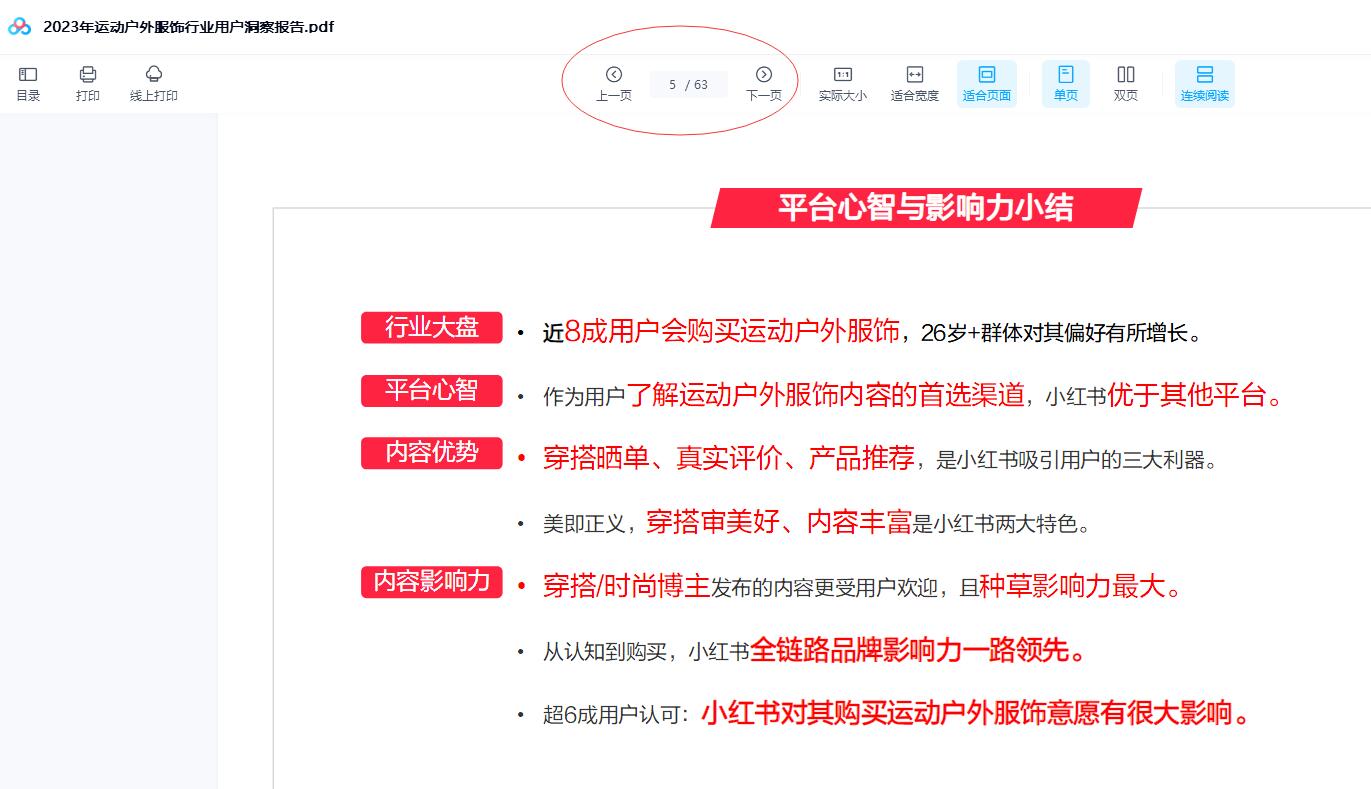Click the 平台心智与影响力小结 heading banner
This screenshot has height=789, width=1371.
click(925, 208)
